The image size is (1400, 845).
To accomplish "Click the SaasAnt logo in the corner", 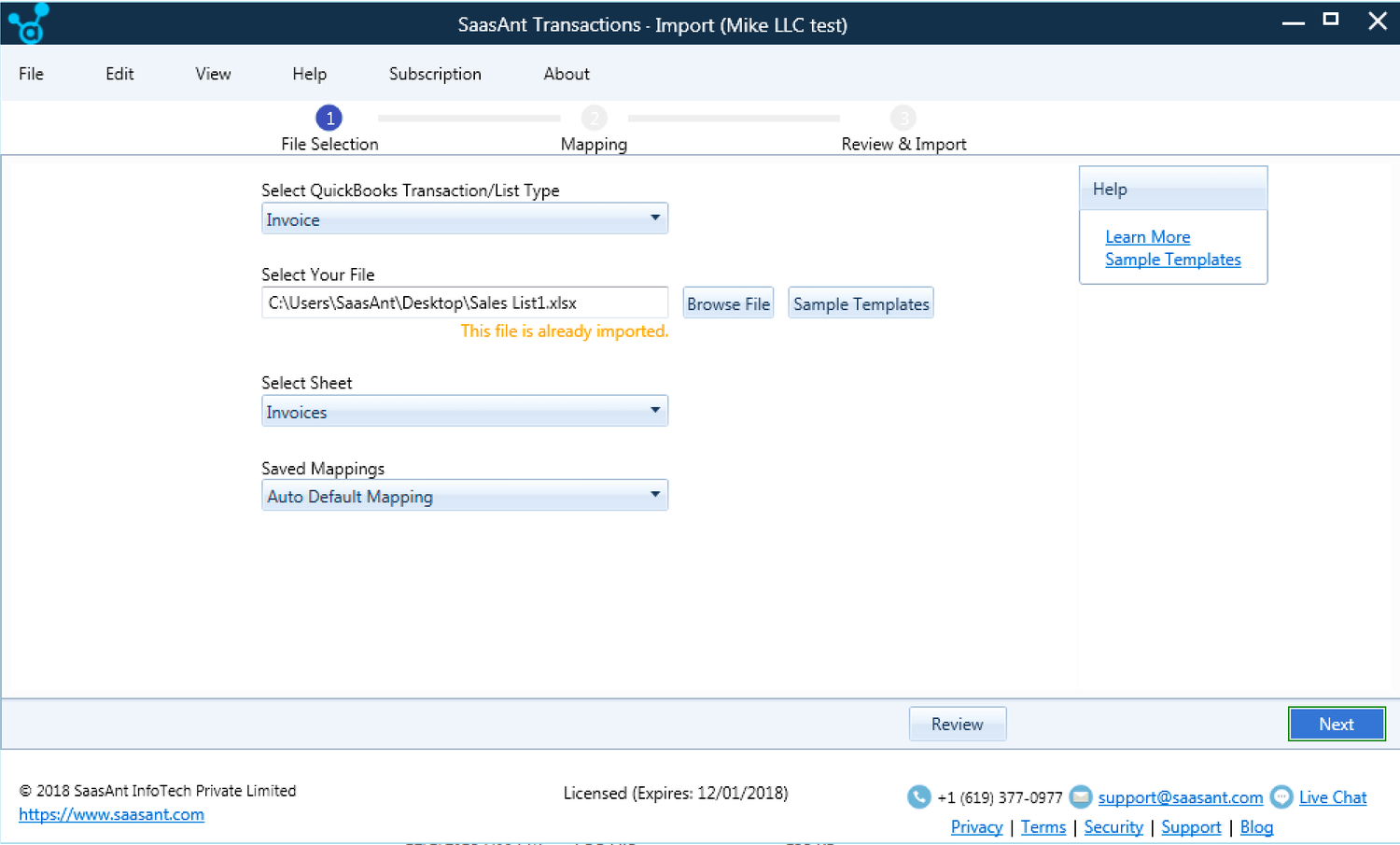I will 27,22.
